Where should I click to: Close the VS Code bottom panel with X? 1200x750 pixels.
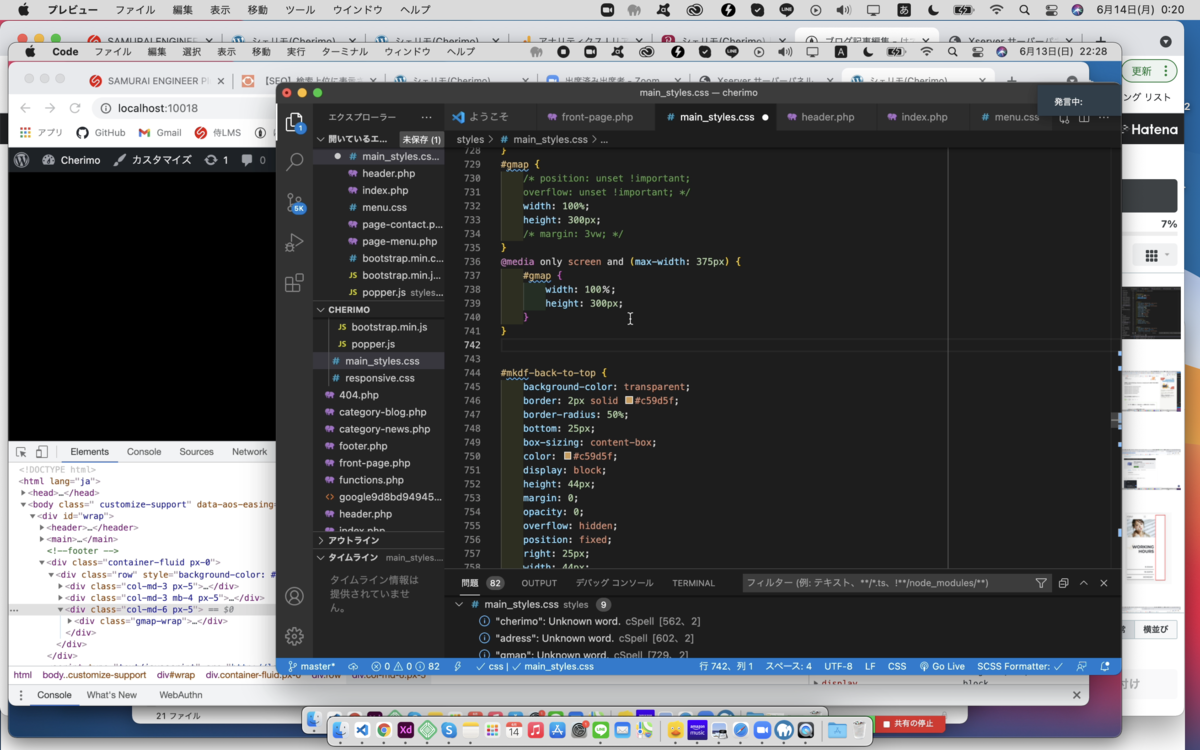[1104, 583]
